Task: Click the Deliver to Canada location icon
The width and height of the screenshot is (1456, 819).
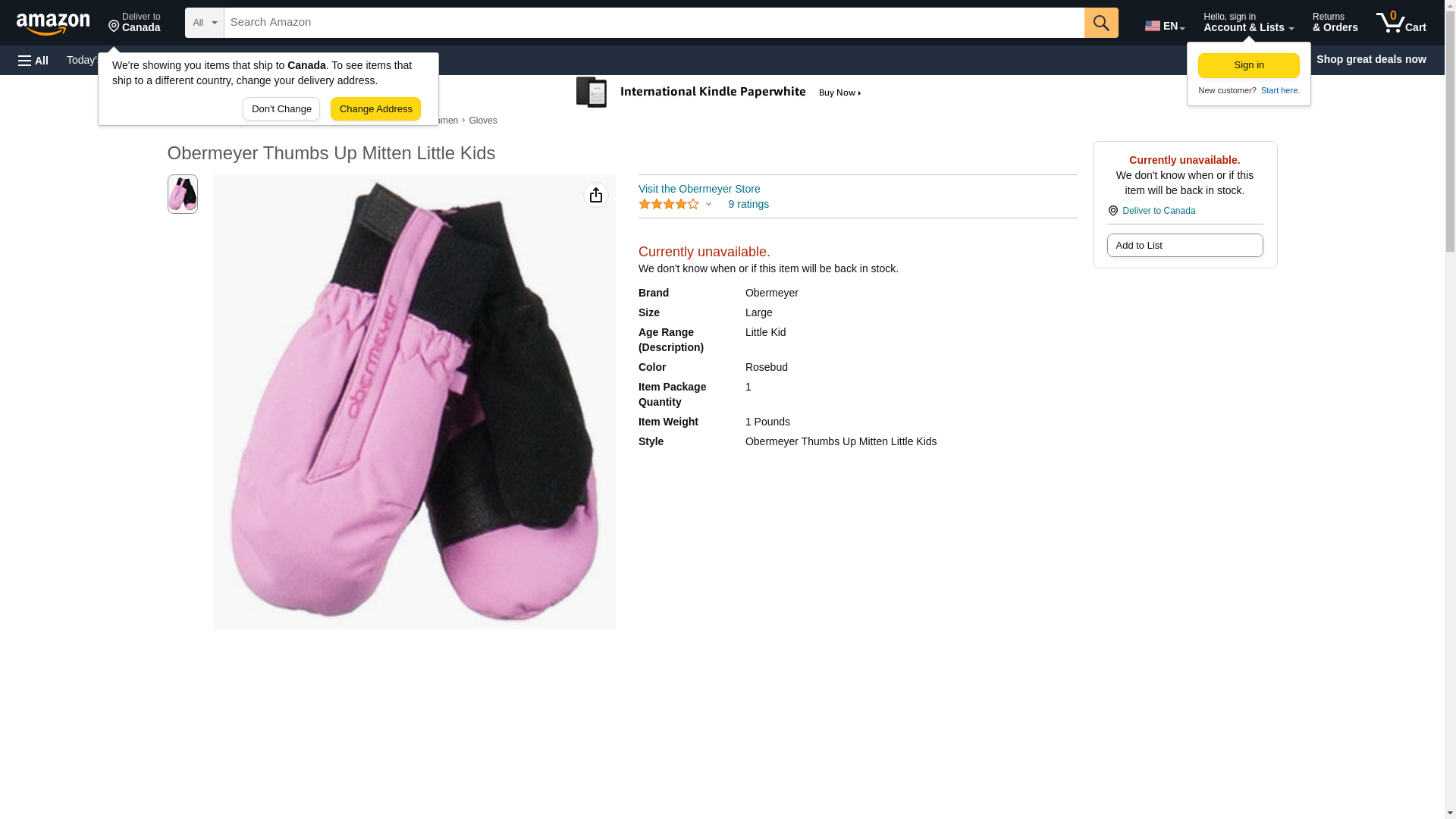Action: pos(1113,211)
